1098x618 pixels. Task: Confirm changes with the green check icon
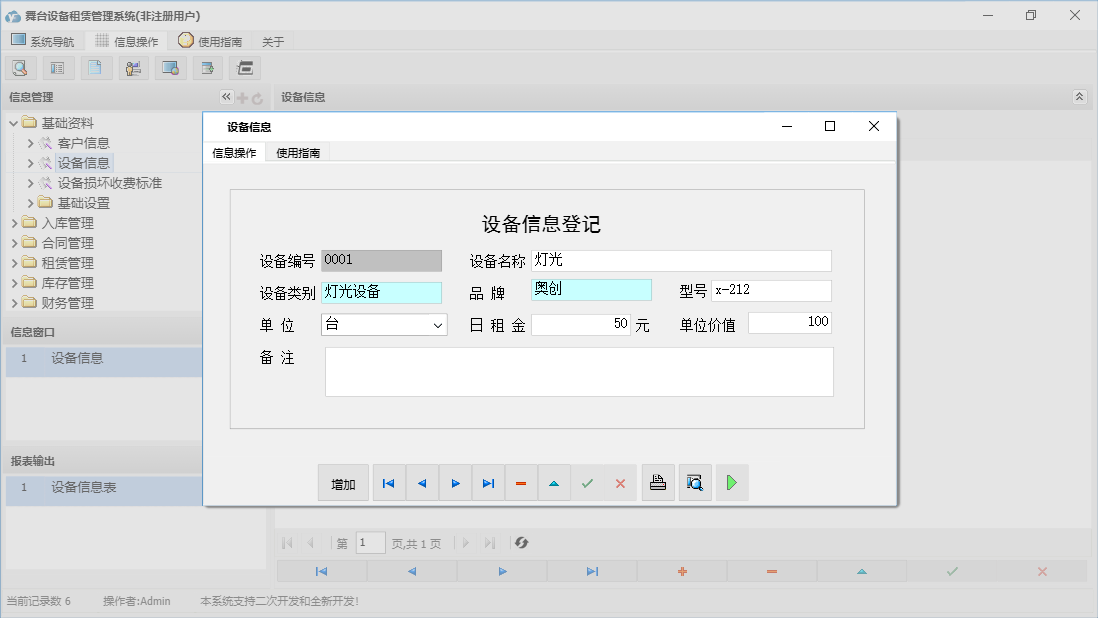[x=587, y=482]
